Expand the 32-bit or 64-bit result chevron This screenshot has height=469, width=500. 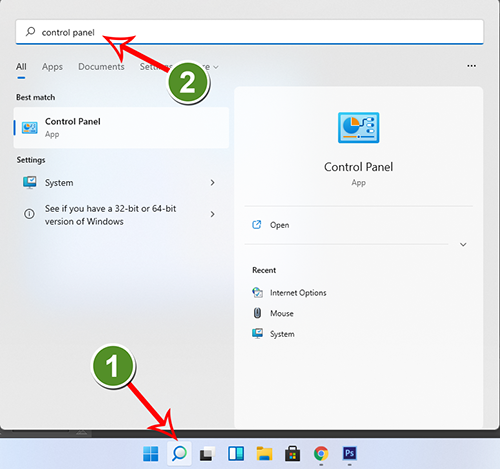click(212, 214)
